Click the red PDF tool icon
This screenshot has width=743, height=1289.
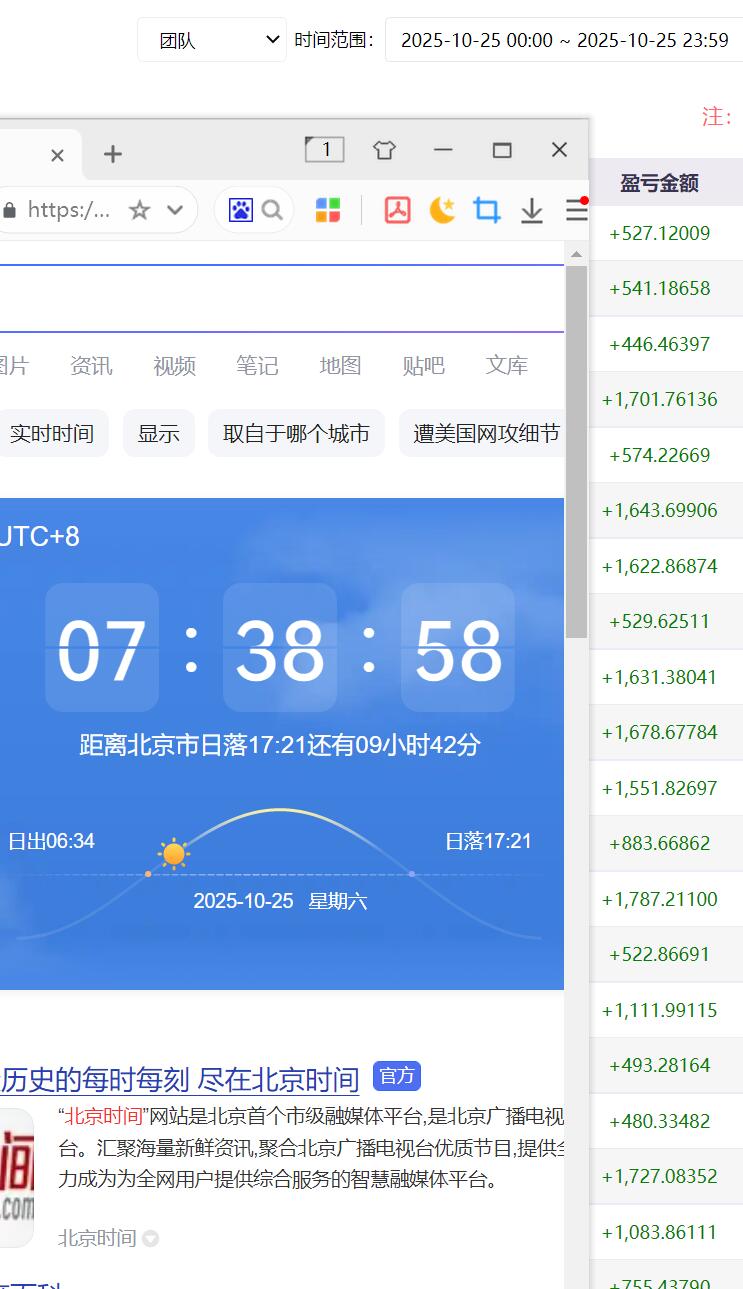coord(398,210)
